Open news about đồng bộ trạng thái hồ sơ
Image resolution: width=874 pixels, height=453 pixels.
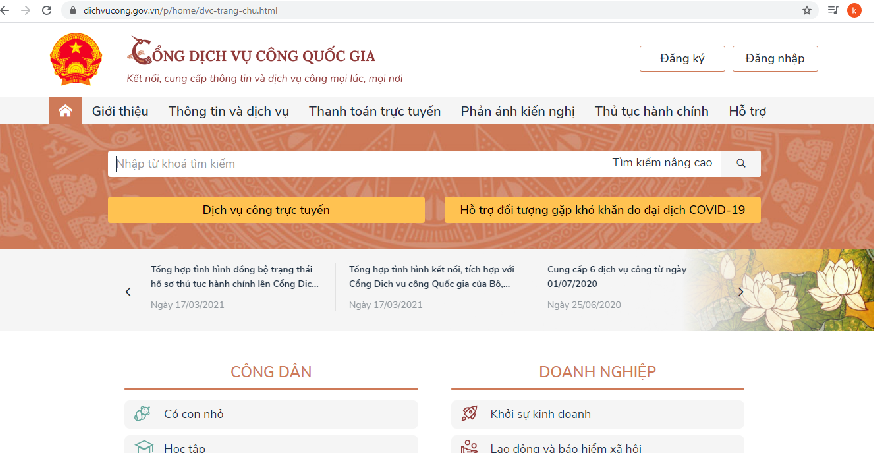(x=234, y=276)
